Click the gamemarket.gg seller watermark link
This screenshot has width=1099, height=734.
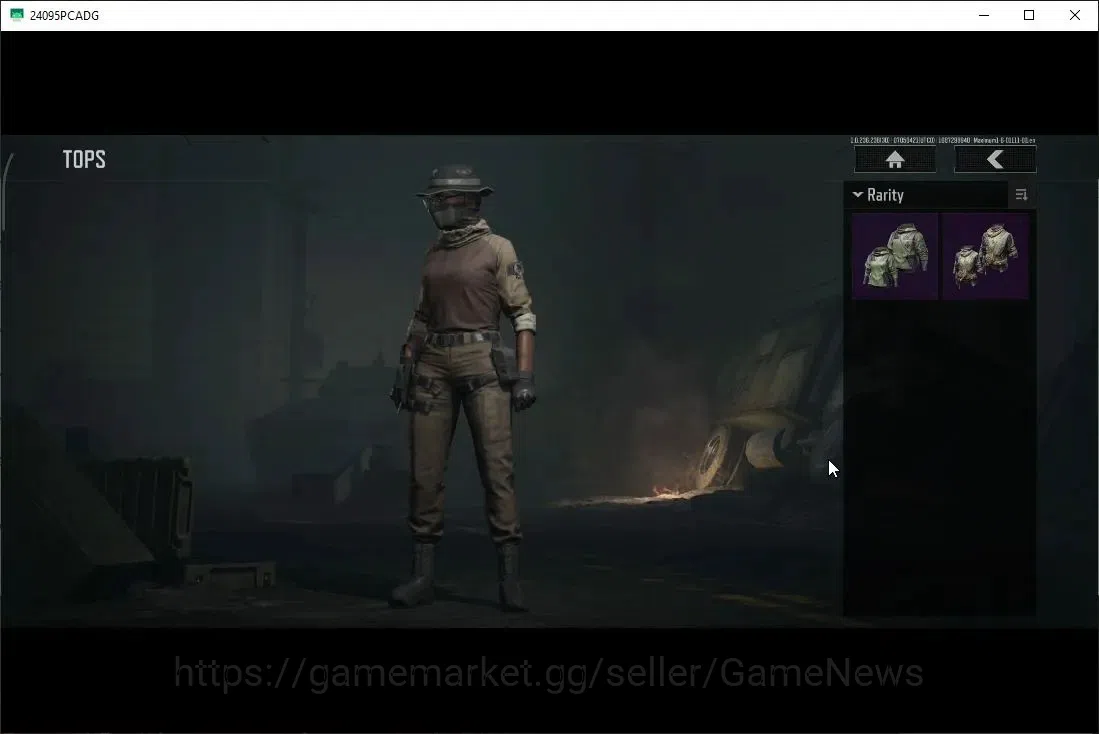(548, 673)
